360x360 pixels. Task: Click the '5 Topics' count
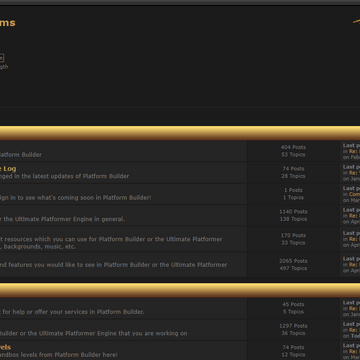(x=293, y=312)
